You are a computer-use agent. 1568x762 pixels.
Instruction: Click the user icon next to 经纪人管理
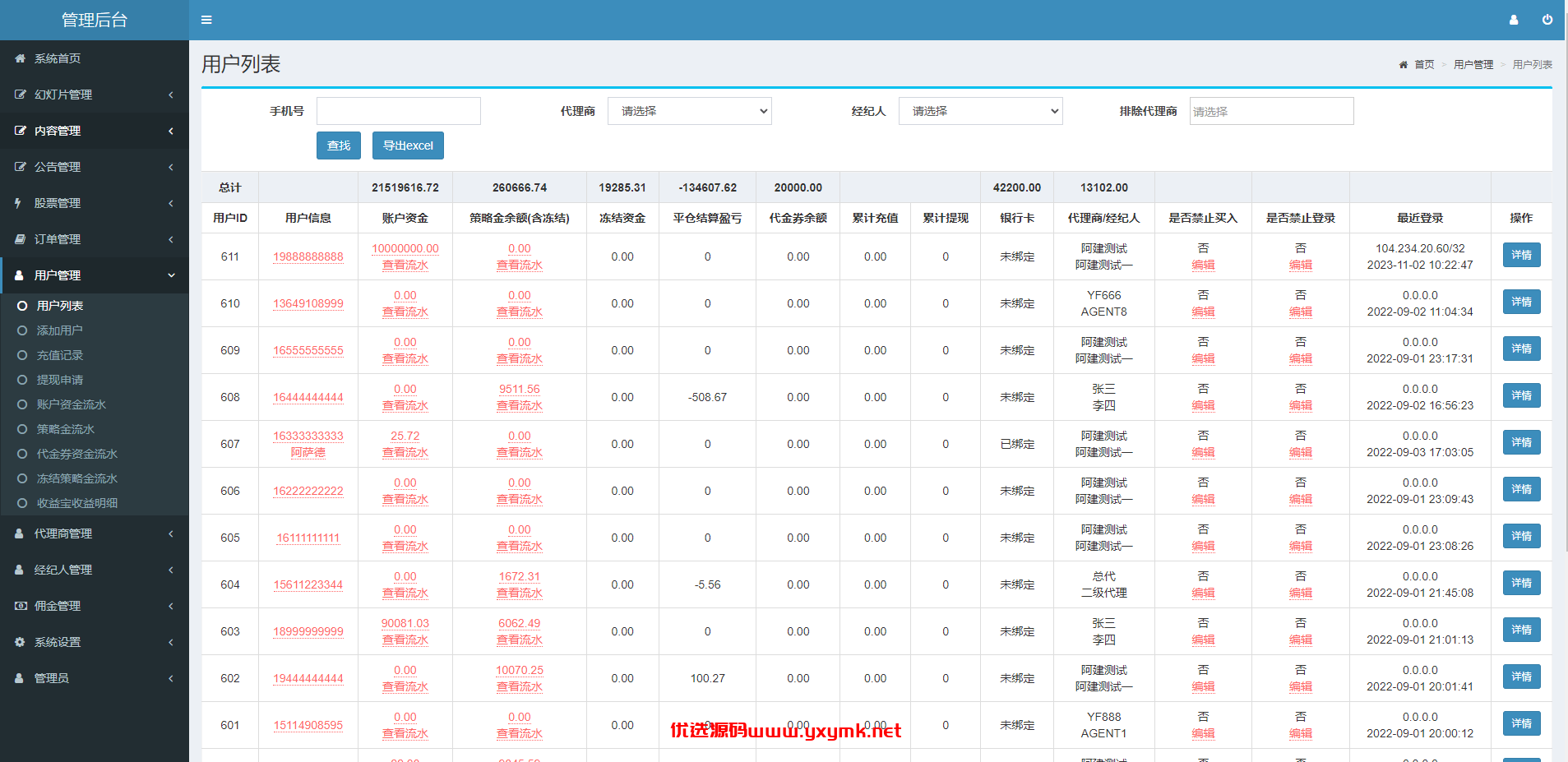pos(19,570)
